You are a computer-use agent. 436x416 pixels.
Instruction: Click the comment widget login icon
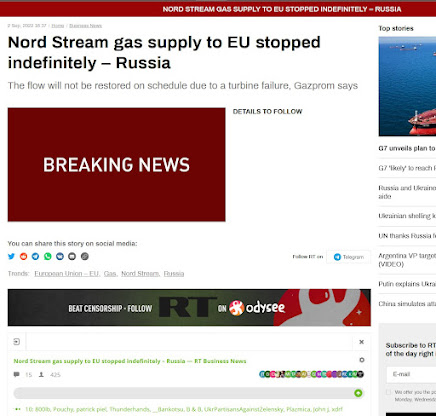[17, 342]
